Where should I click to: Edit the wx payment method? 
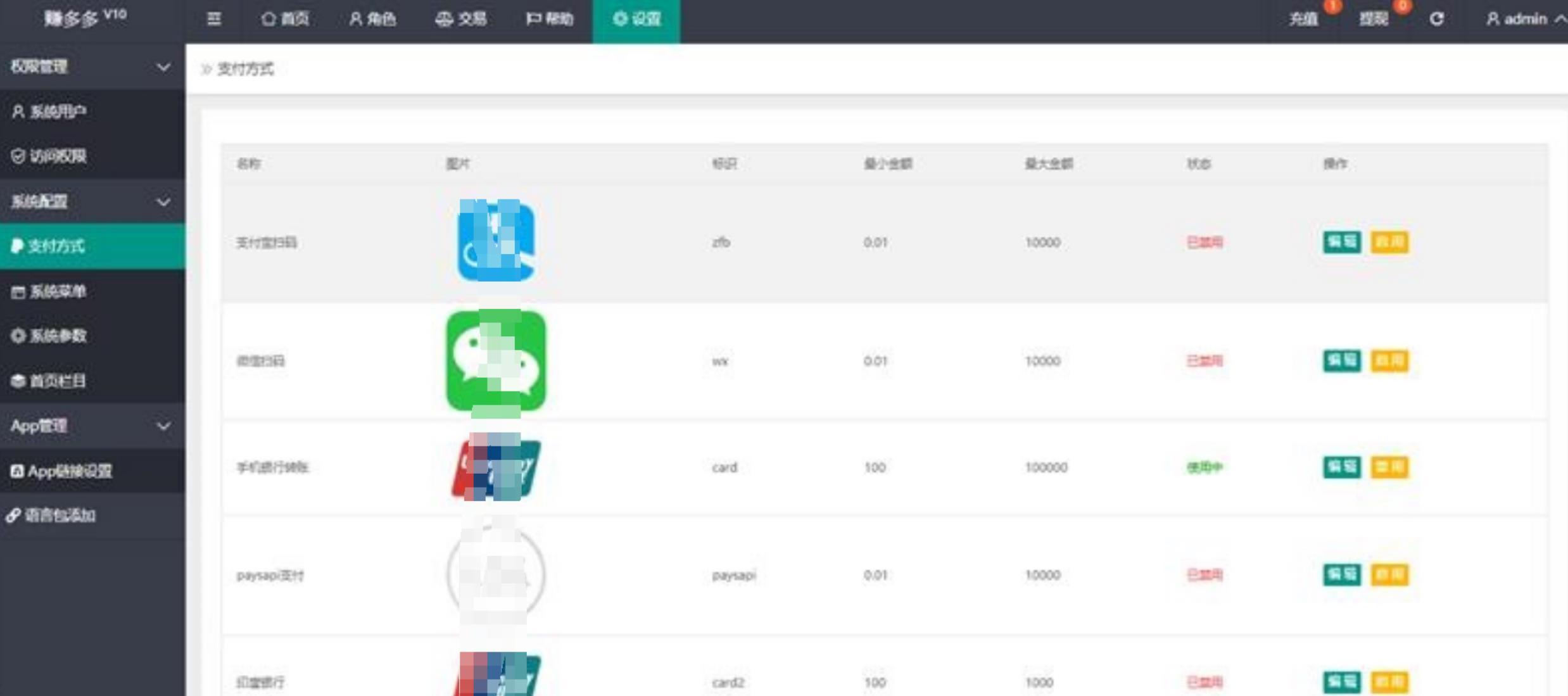(x=1341, y=360)
